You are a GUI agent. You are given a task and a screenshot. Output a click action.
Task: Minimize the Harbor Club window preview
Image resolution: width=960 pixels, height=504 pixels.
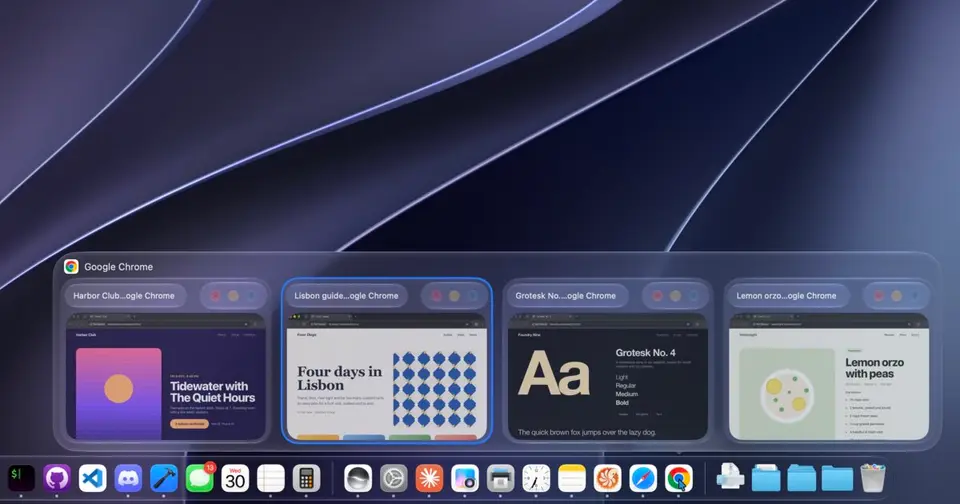click(233, 296)
